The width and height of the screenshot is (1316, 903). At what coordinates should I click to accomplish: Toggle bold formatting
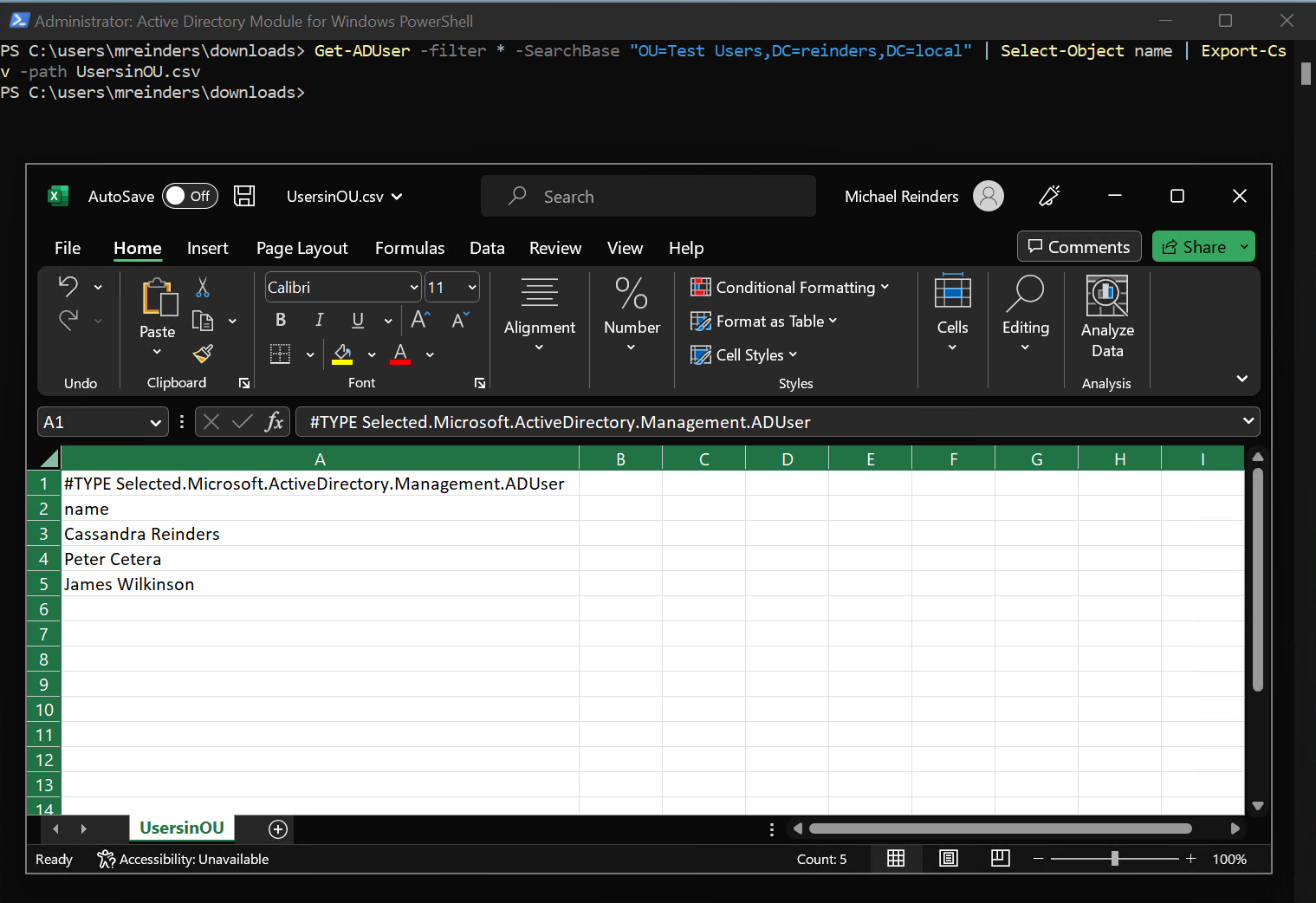click(x=280, y=320)
